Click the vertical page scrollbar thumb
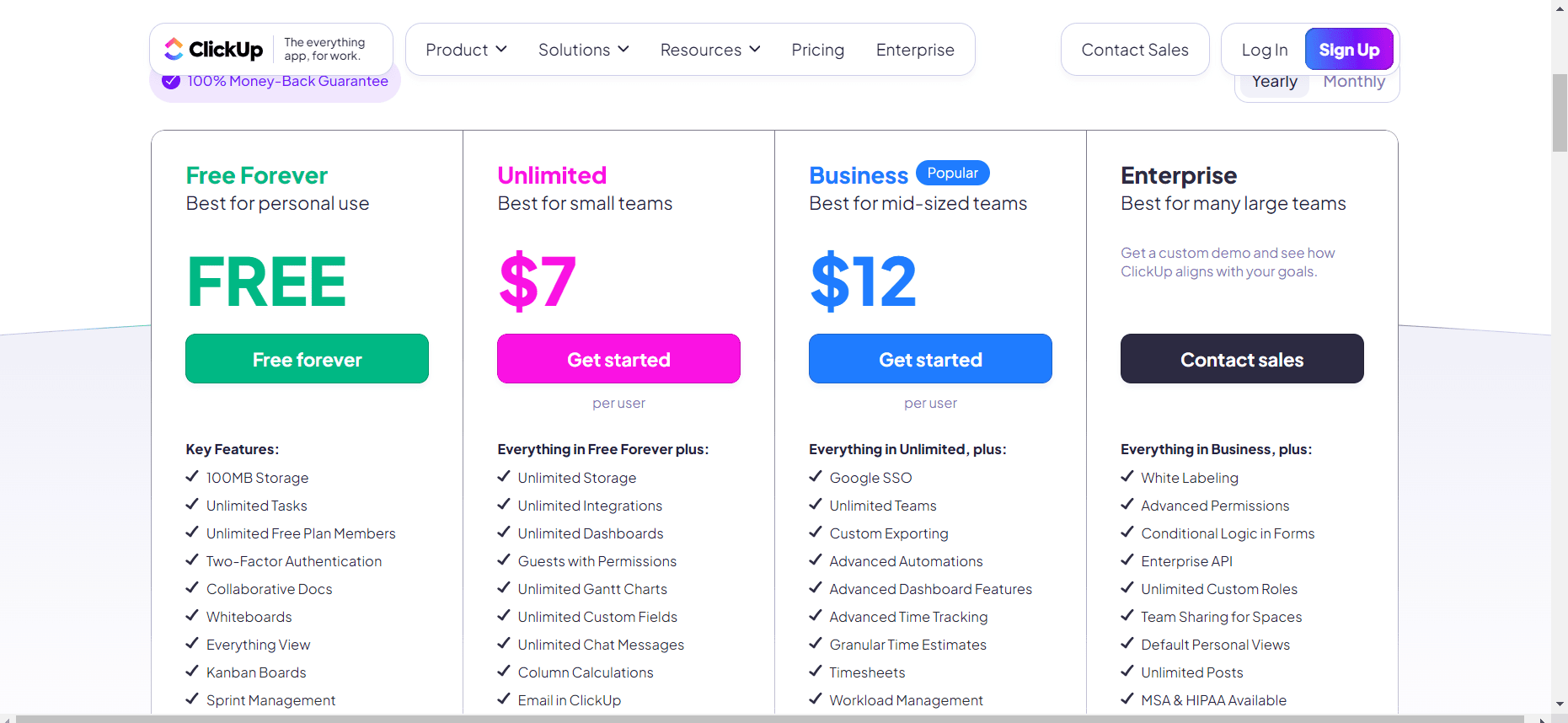Viewport: 1568px width, 723px height. tap(1560, 113)
